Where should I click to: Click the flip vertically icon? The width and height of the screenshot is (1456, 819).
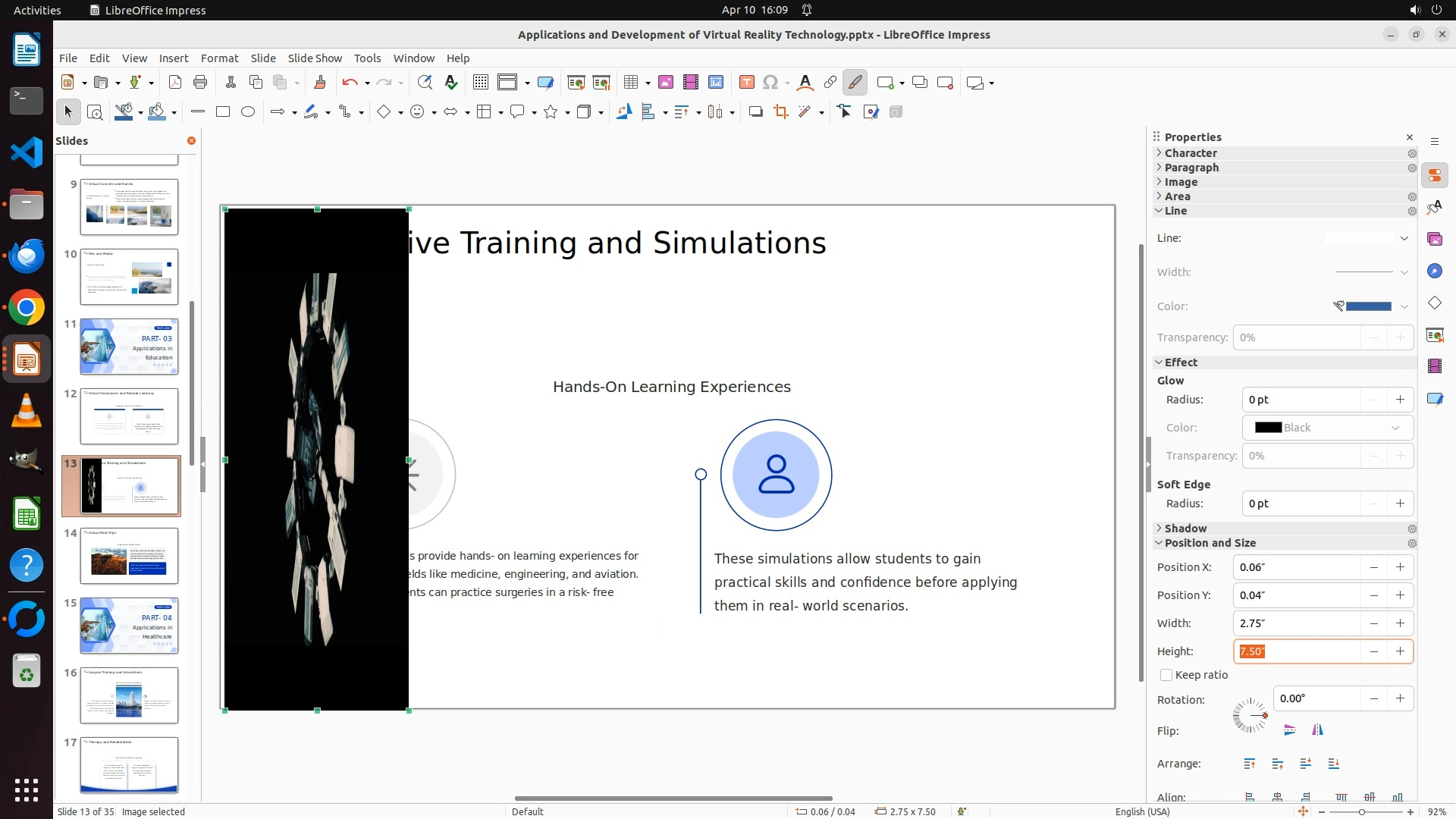(1290, 730)
